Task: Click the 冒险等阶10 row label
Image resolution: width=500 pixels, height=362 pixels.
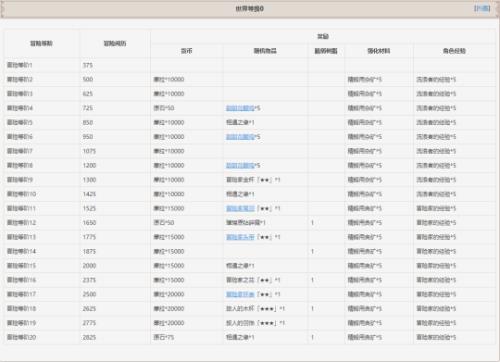Action: click(x=21, y=194)
